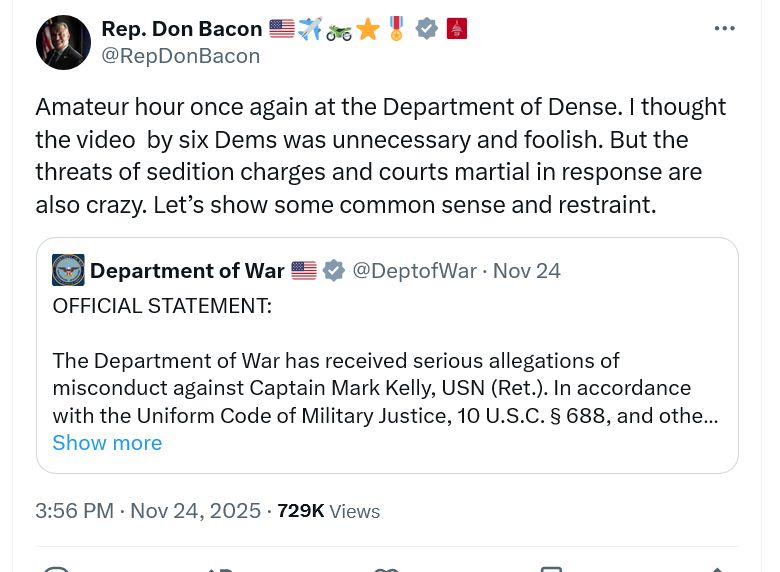Open the Rep. Don Bacon display name link
Viewport: 780px width, 572px height.
click(x=181, y=29)
